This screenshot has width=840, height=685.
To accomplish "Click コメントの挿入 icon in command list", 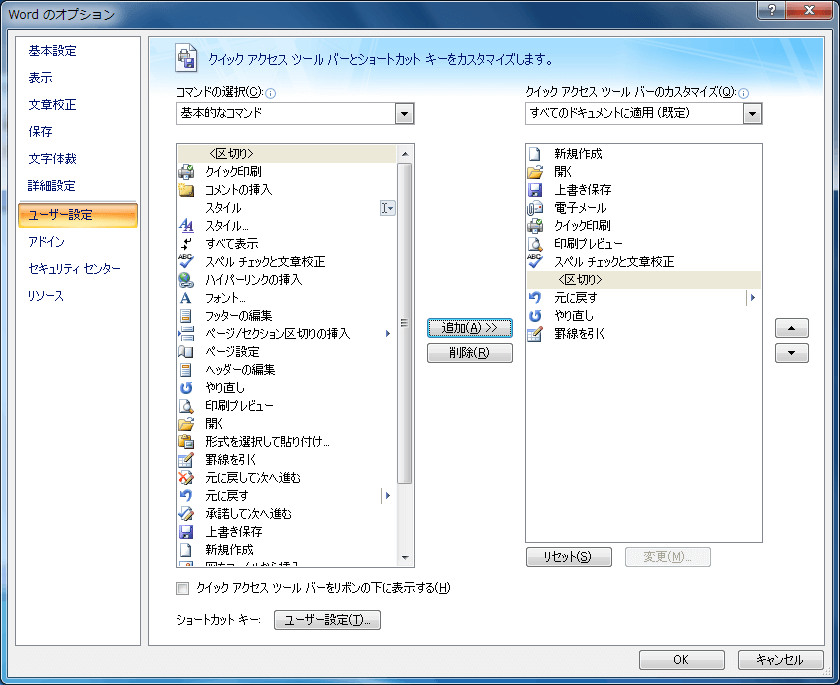I will [x=186, y=190].
